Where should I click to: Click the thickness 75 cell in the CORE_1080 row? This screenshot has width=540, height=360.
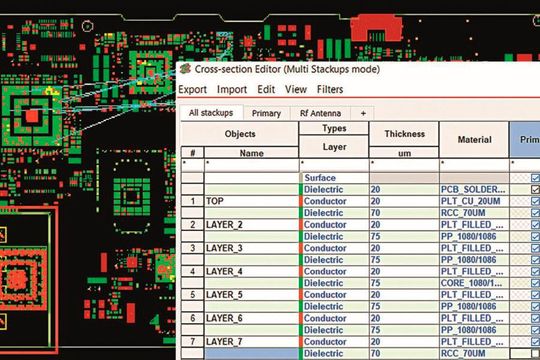tap(404, 283)
